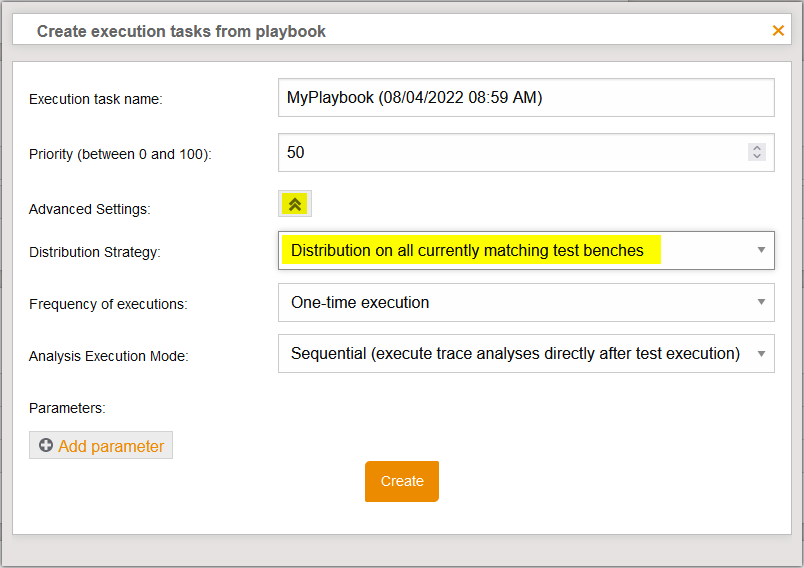Close the Create execution tasks dialog
804x568 pixels.
778,31
